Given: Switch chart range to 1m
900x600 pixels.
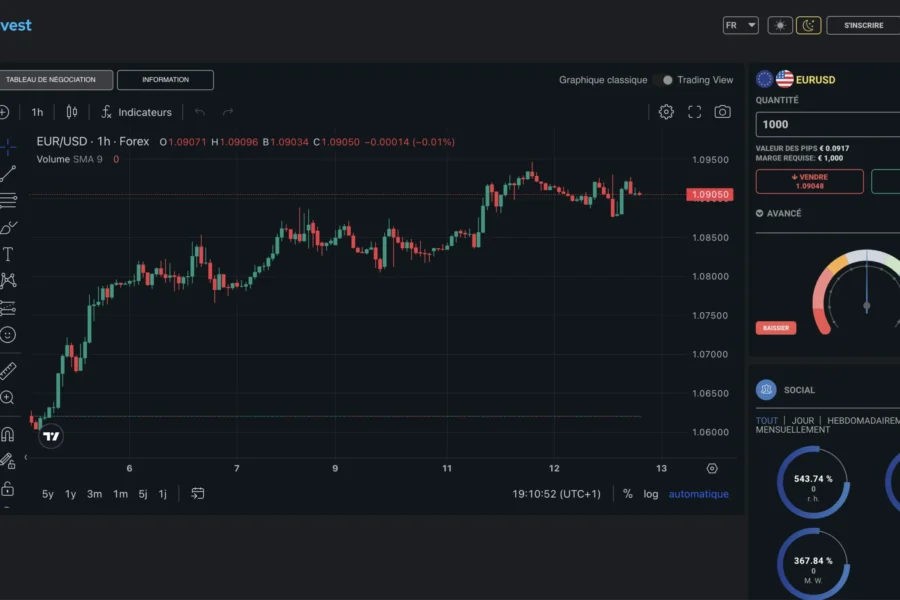Looking at the screenshot, I should pyautogui.click(x=121, y=494).
